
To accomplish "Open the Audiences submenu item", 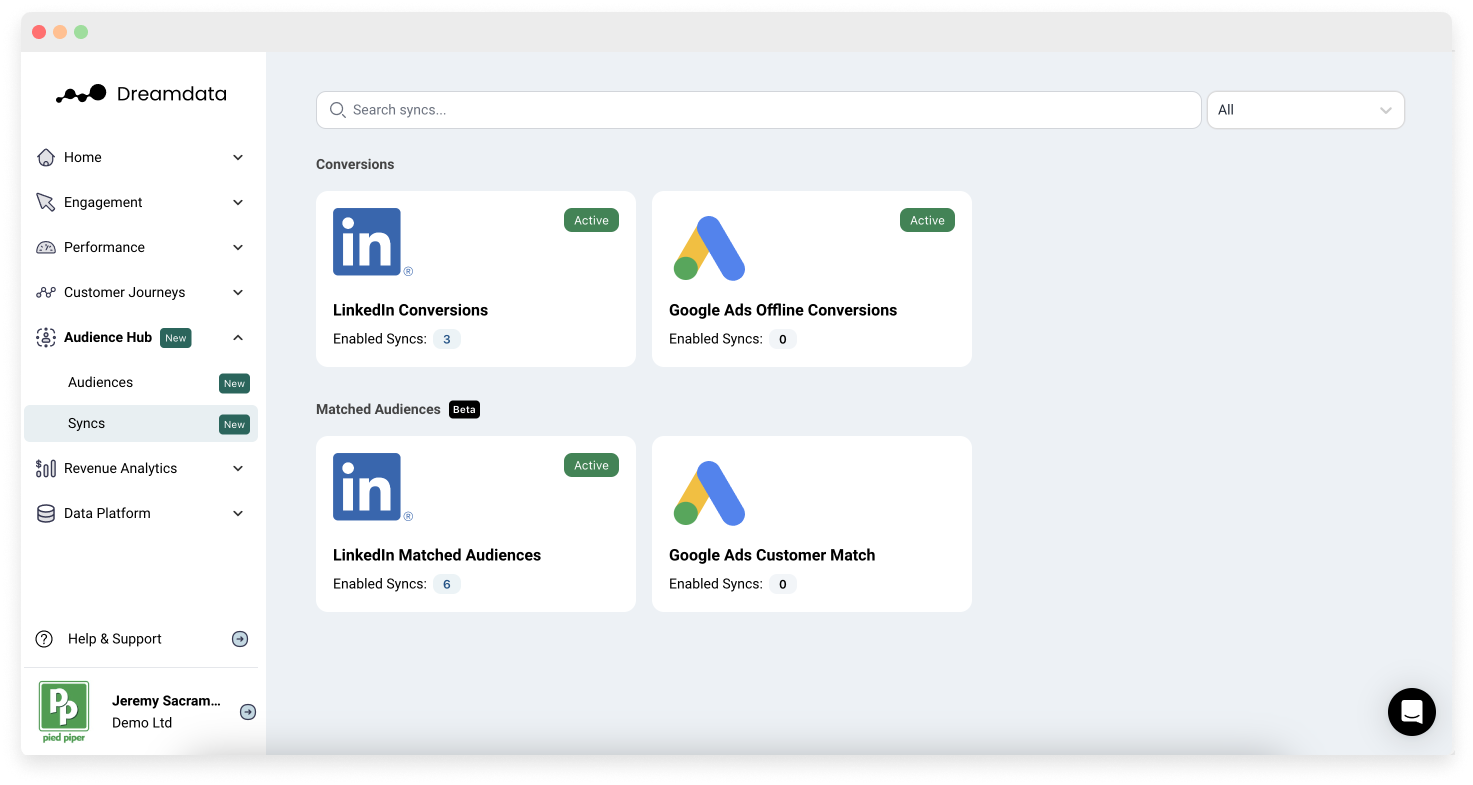I will [x=141, y=382].
